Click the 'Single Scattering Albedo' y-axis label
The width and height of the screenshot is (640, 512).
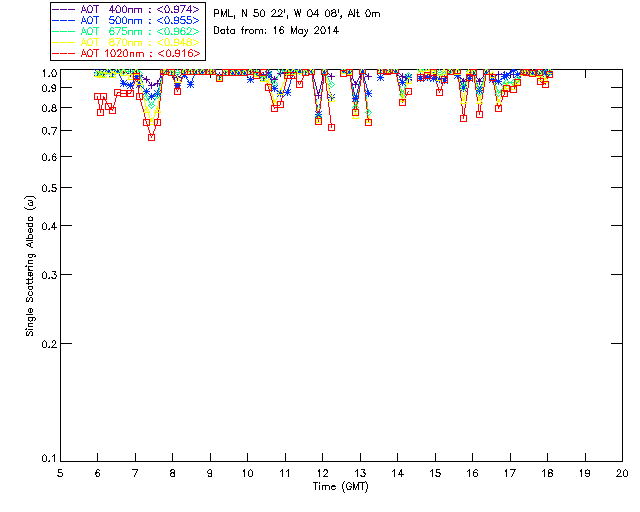pyautogui.click(x=30, y=266)
